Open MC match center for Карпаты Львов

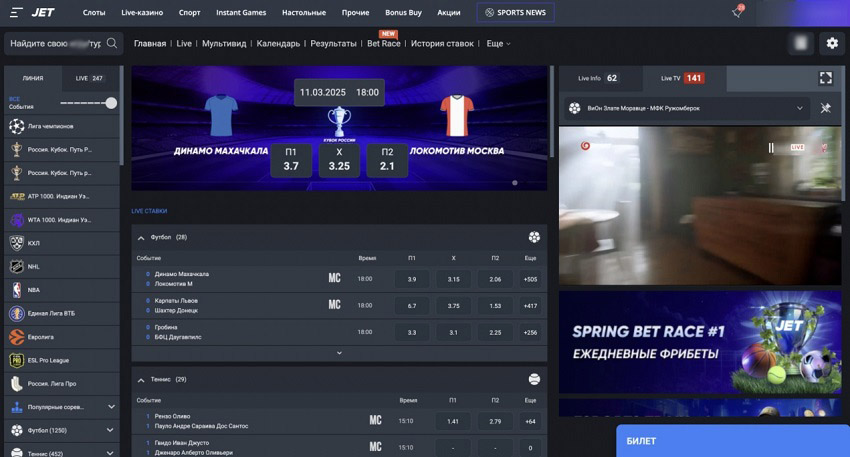click(x=334, y=305)
